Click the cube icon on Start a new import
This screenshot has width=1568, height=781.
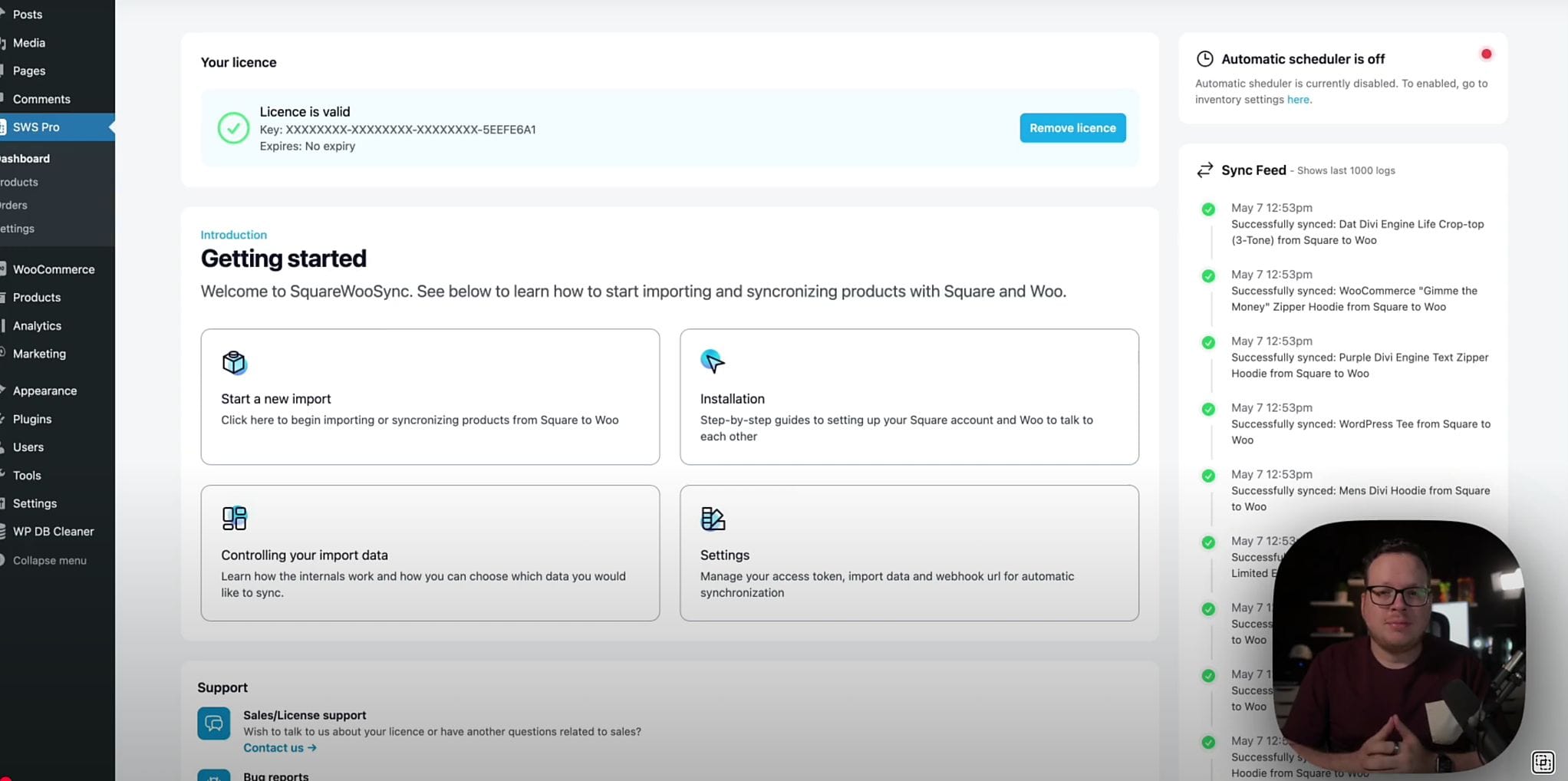(x=234, y=362)
